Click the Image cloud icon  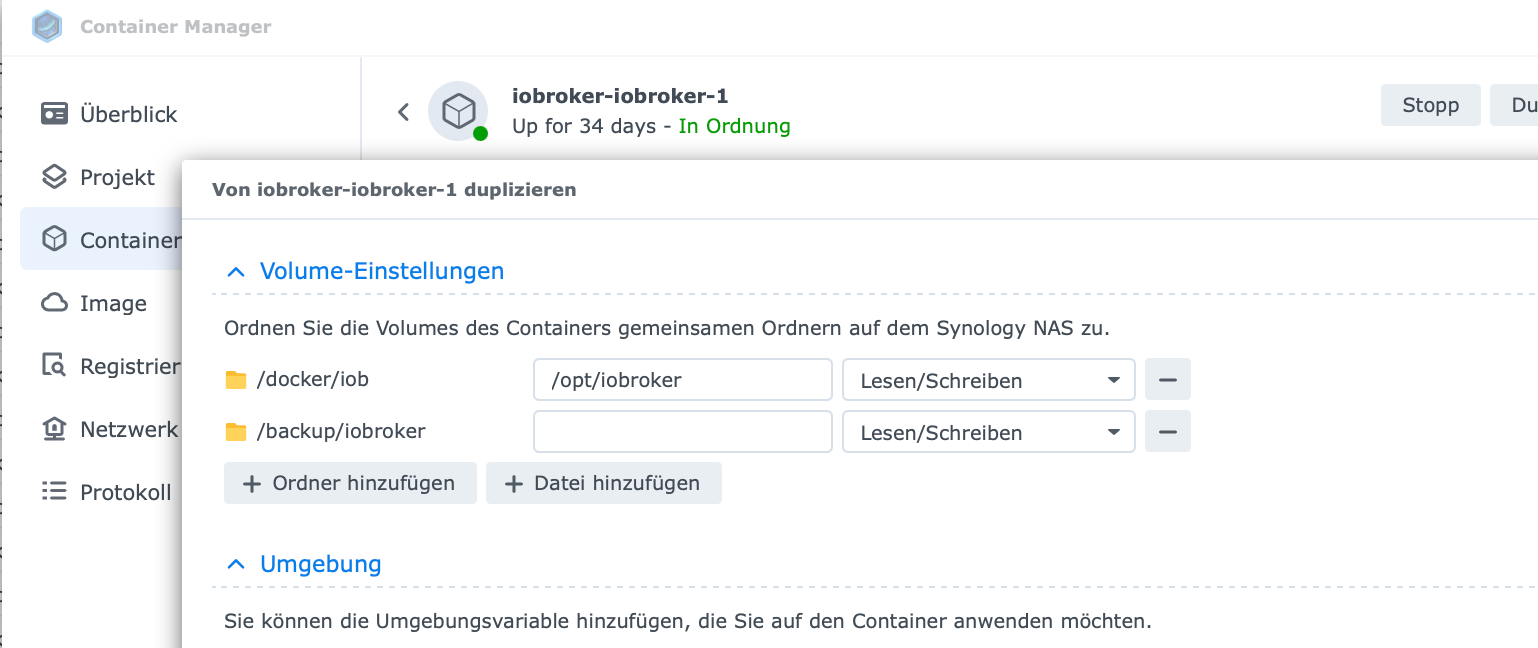coord(54,303)
